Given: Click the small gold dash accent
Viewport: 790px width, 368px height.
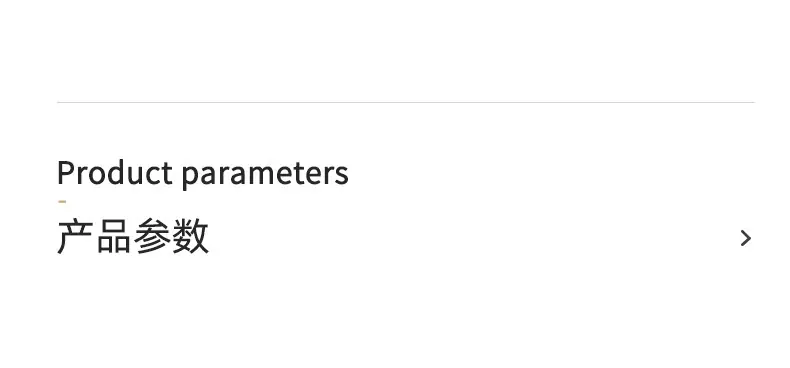Looking at the screenshot, I should pos(62,202).
